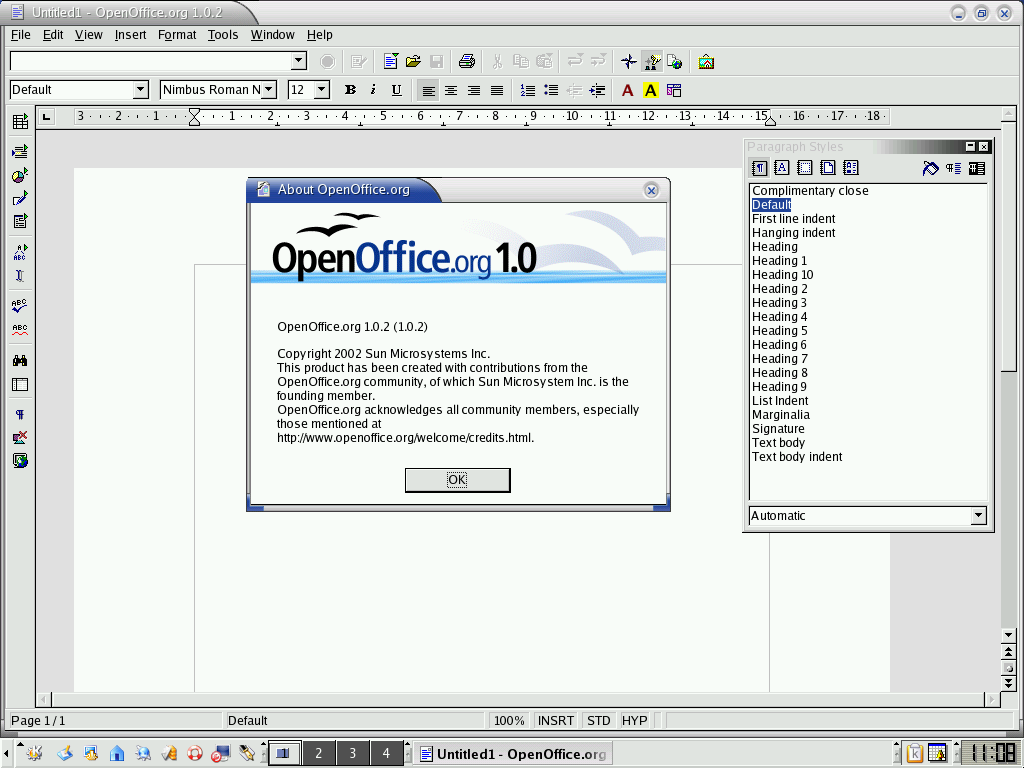Toggle nonprinting characters paragraph icon
The width and height of the screenshot is (1024, 768).
[20, 414]
